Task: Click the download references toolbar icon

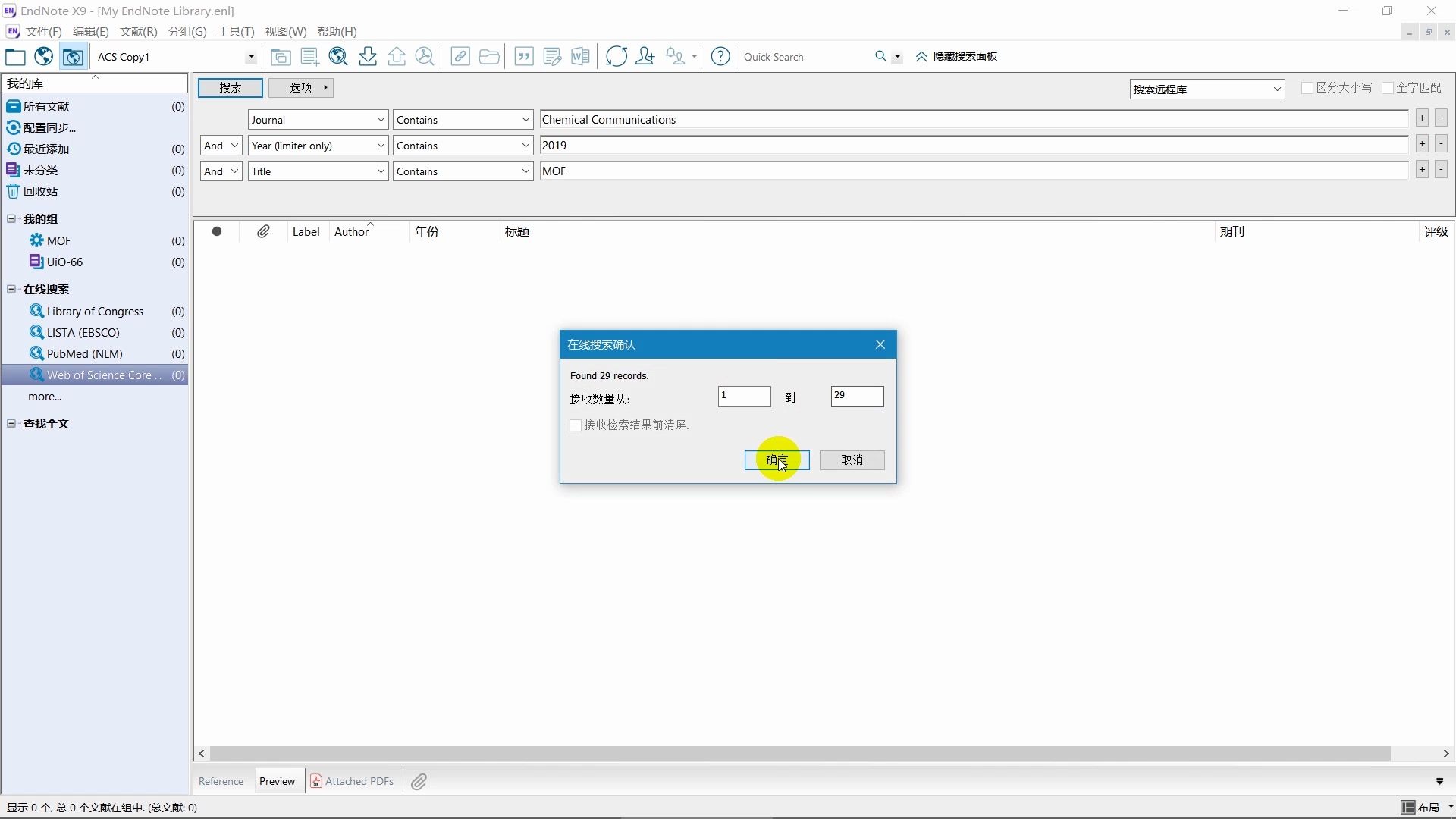Action: point(368,56)
